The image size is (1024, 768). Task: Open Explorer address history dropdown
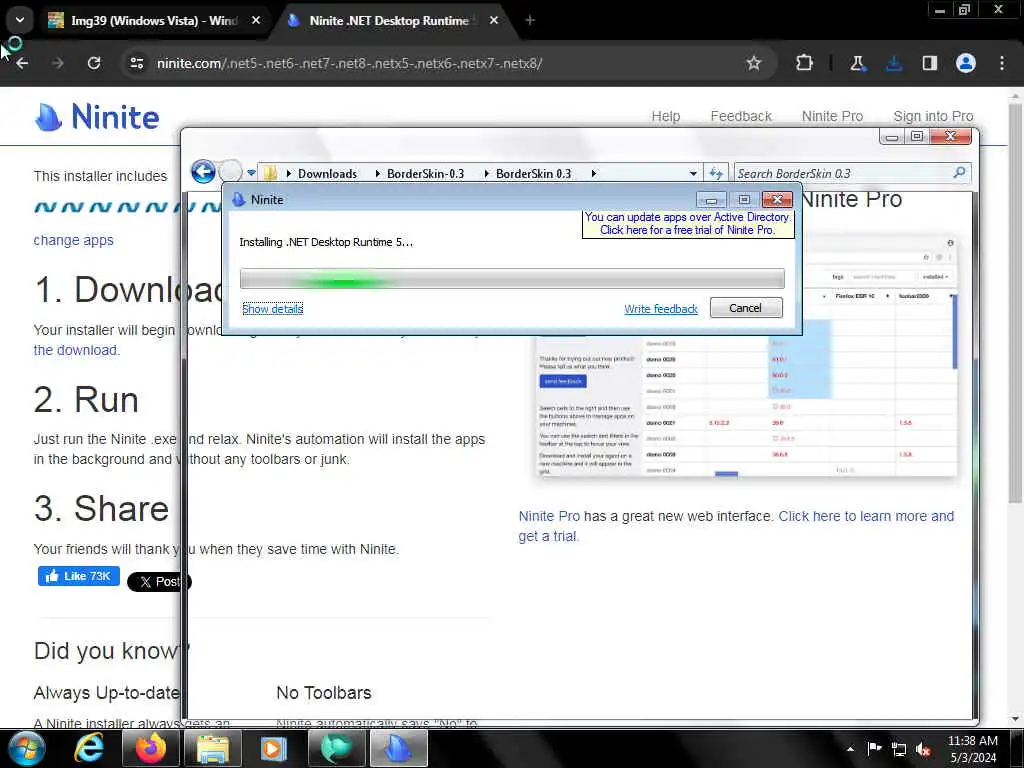[693, 174]
